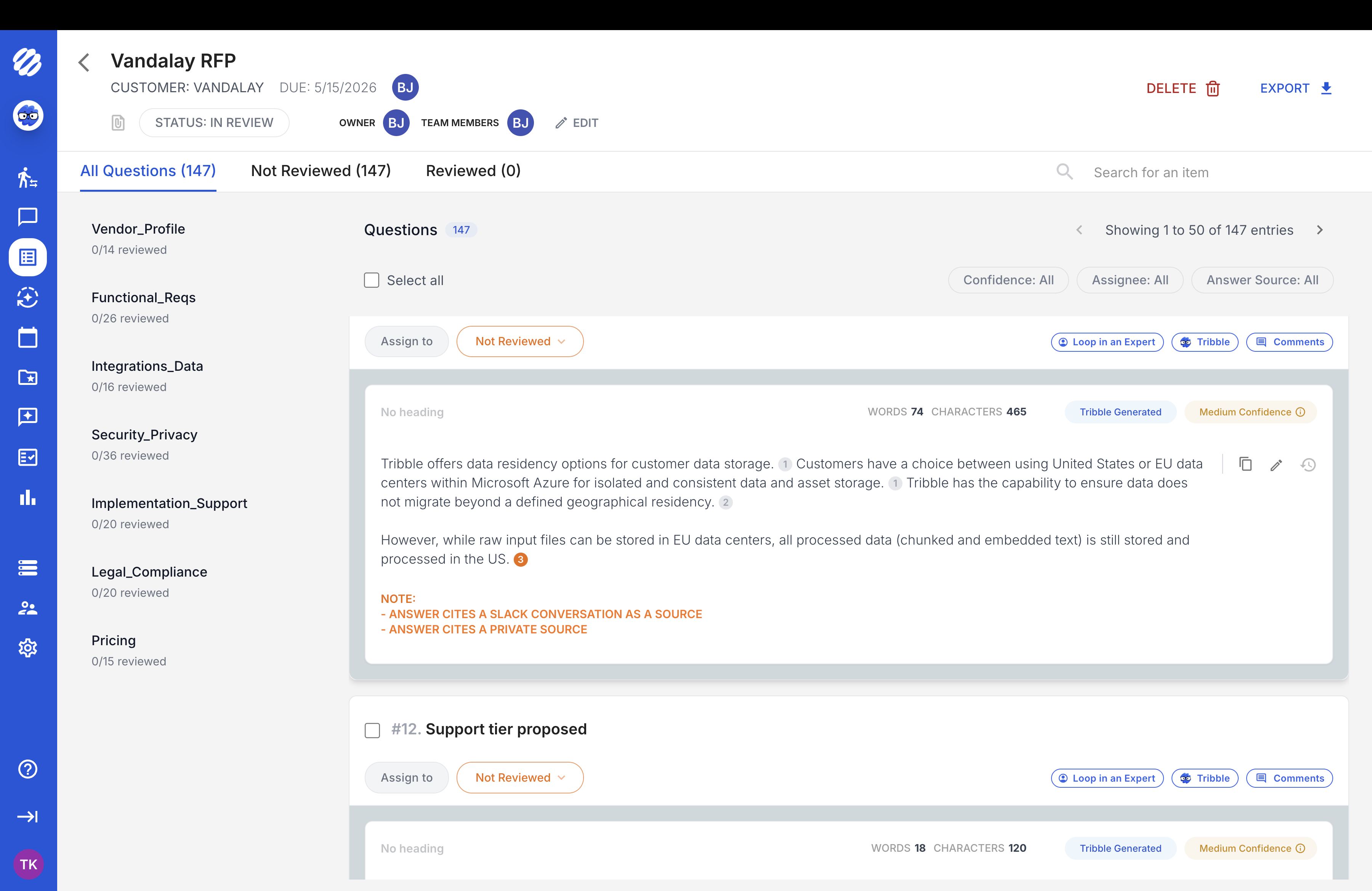
Task: Open the sparkle message sidebar icon
Action: click(x=28, y=417)
